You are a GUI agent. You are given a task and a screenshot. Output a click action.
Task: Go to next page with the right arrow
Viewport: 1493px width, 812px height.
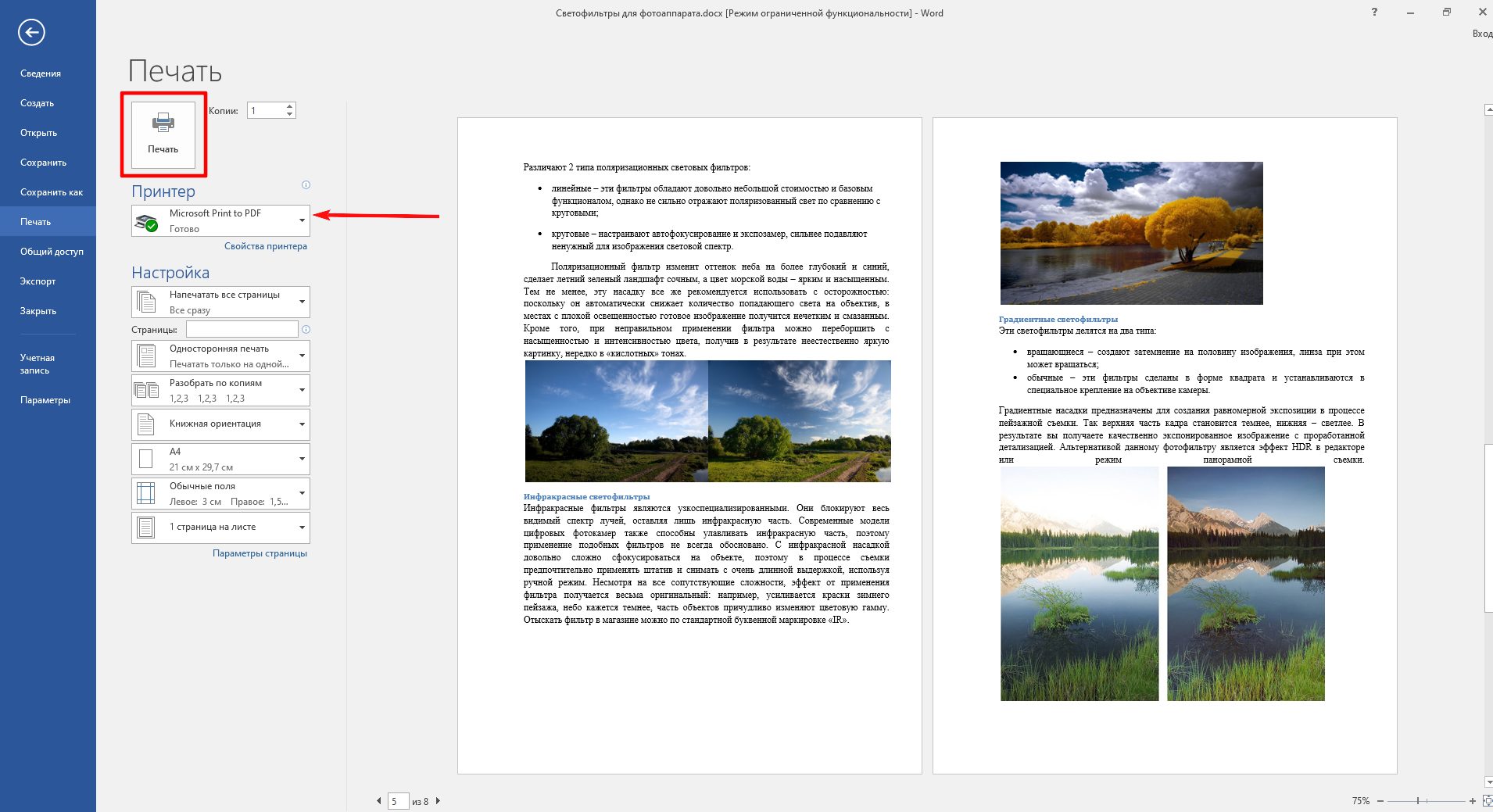point(438,800)
